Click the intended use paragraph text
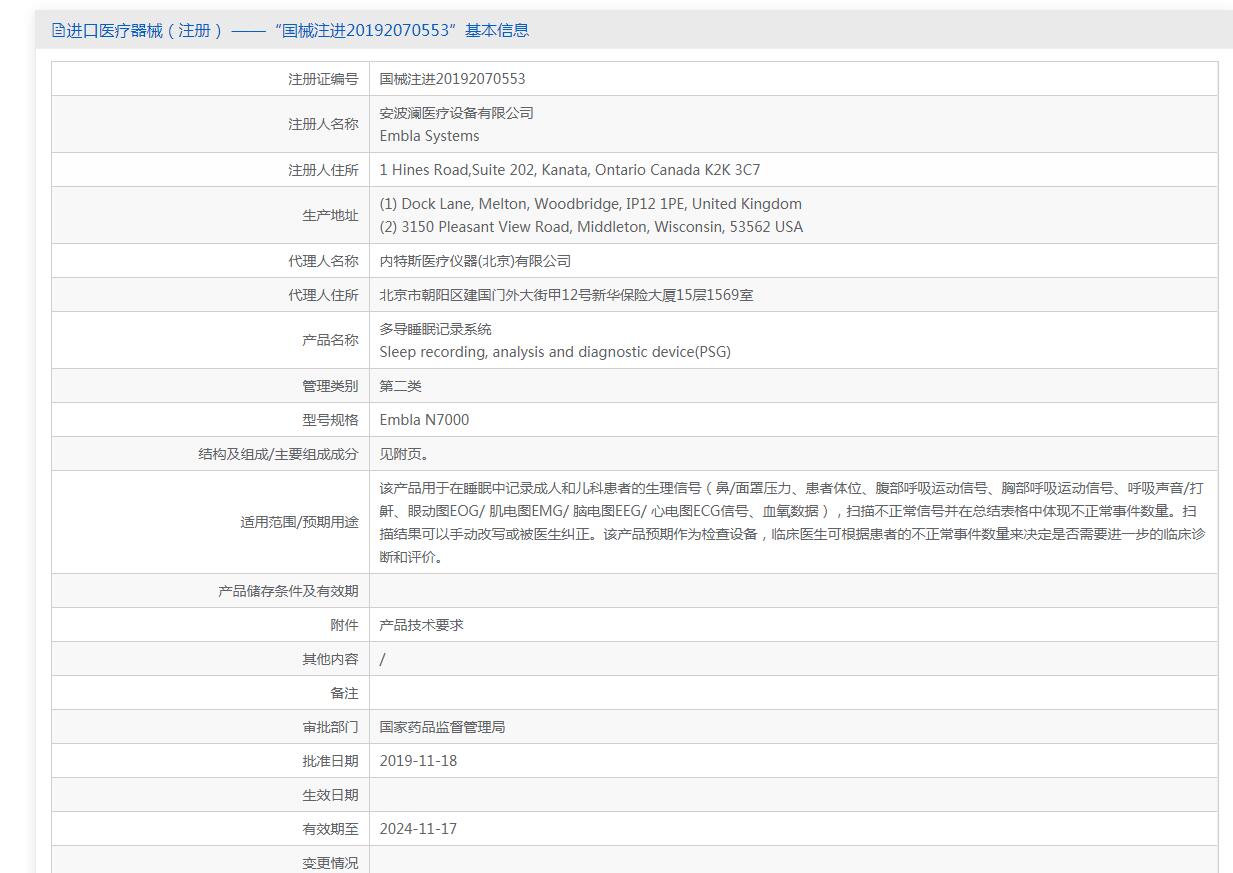 pos(790,522)
